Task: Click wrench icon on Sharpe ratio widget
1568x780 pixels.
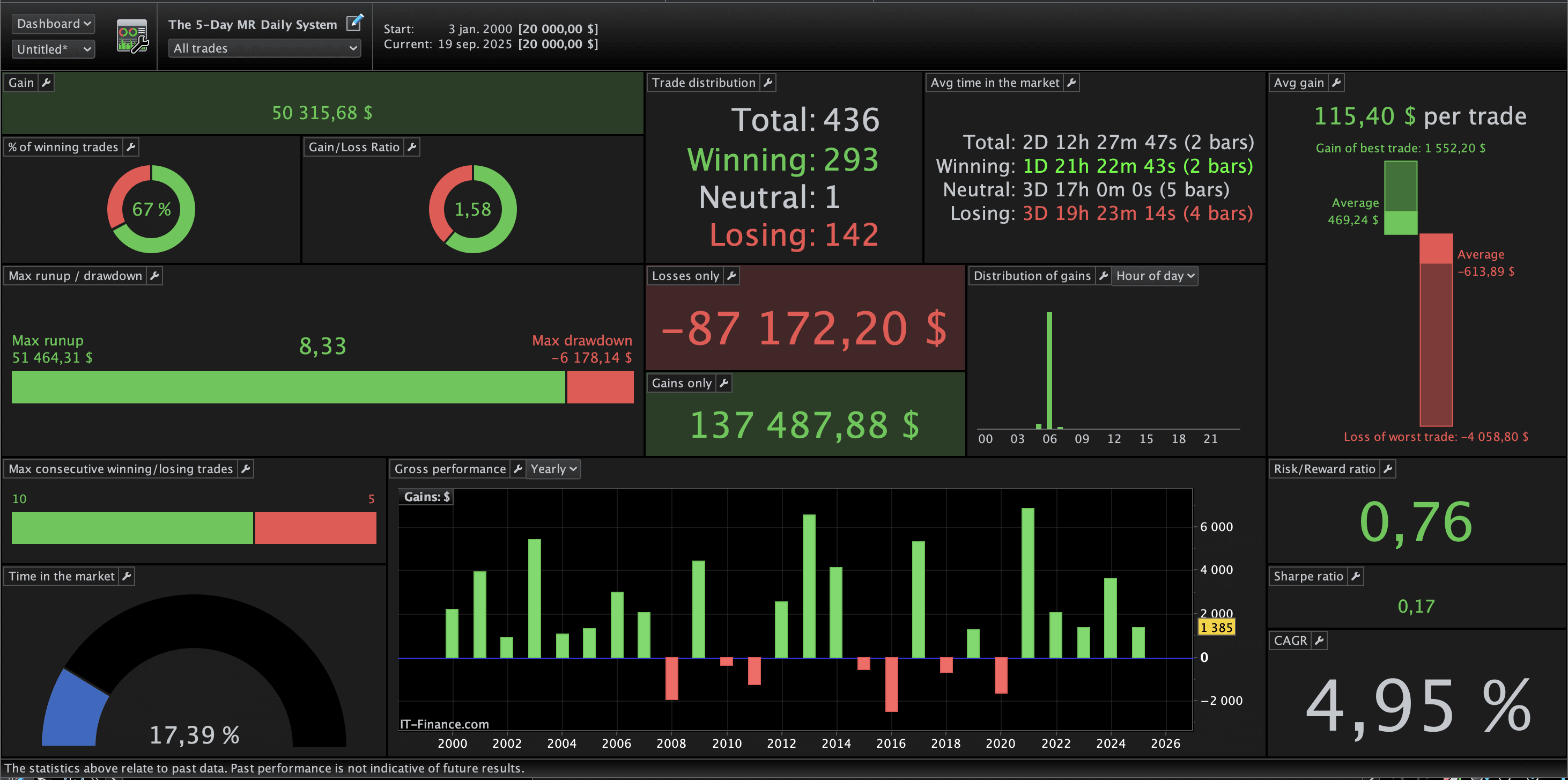Action: click(1356, 576)
